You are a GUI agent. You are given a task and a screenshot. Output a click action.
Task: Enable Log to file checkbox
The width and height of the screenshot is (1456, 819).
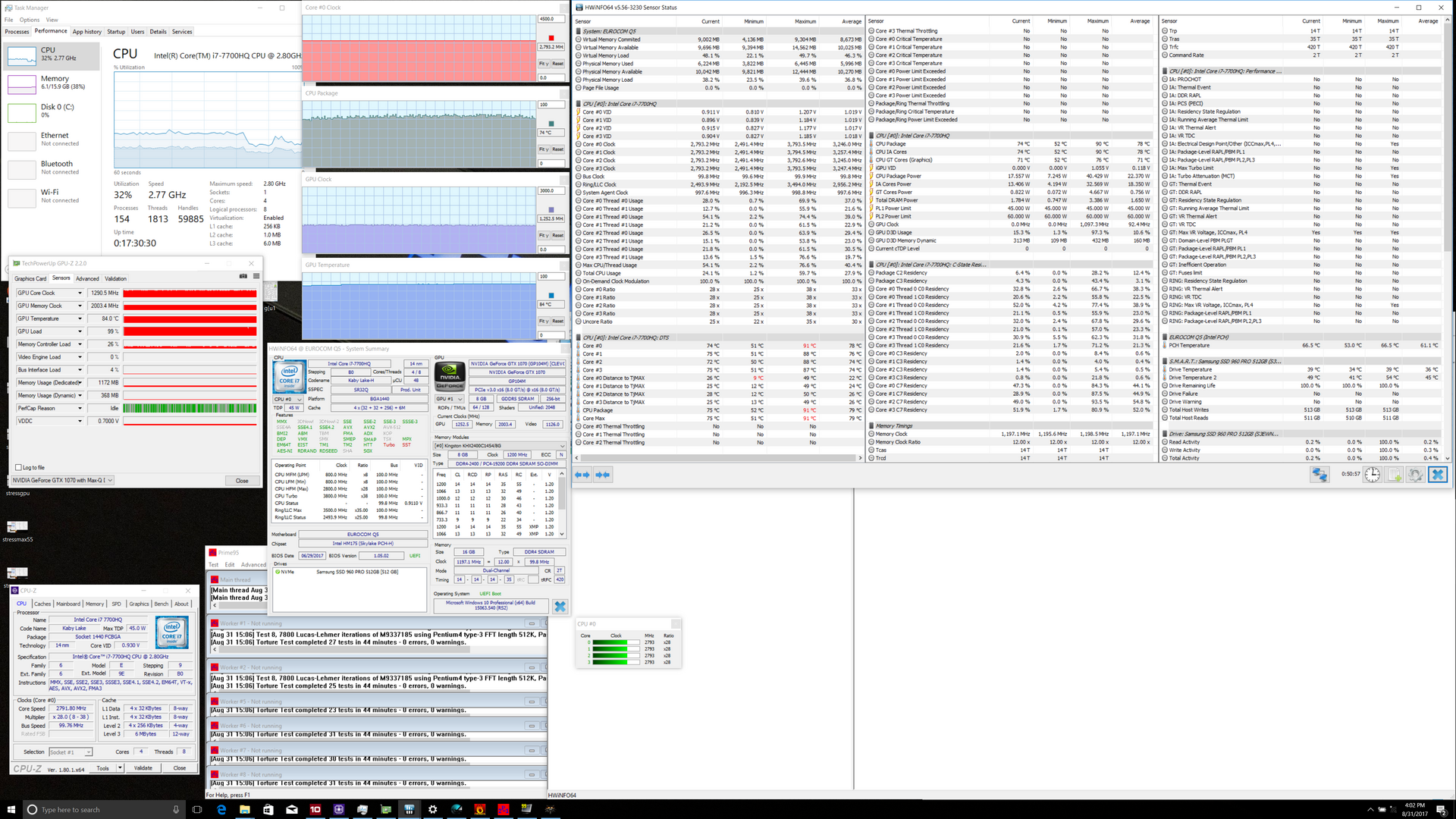pos(19,467)
